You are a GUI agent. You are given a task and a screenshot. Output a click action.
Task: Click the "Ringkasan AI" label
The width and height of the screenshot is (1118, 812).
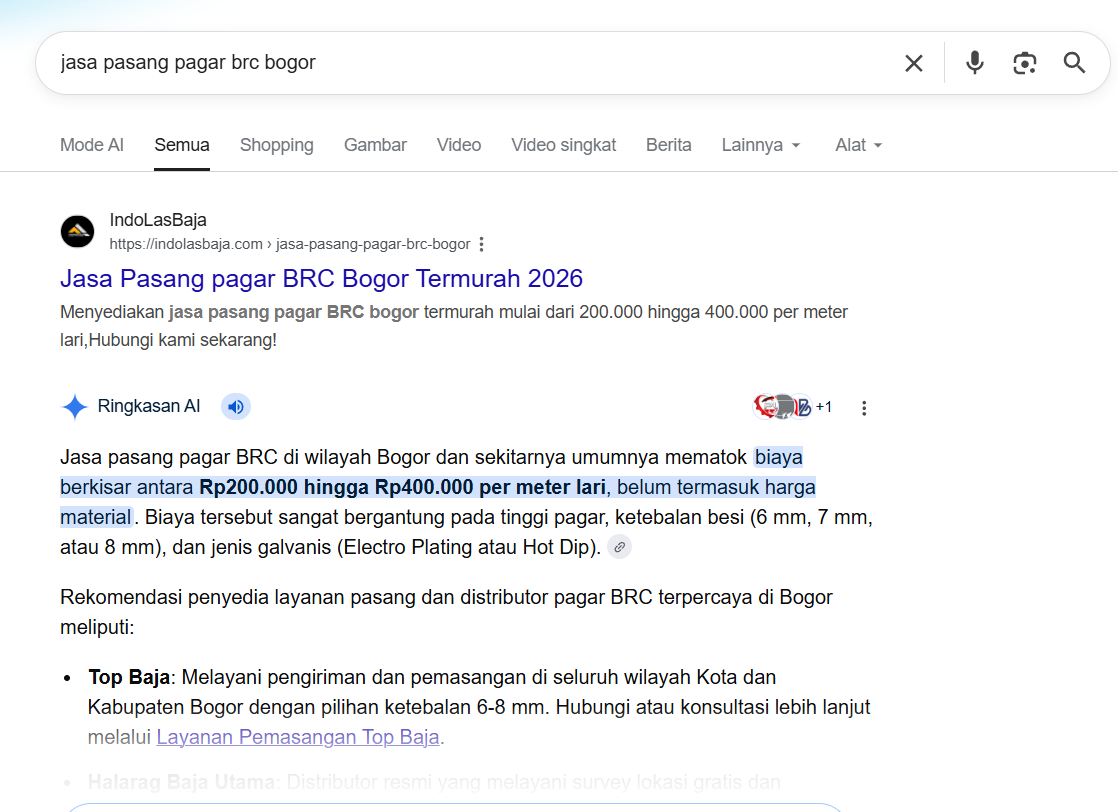148,406
